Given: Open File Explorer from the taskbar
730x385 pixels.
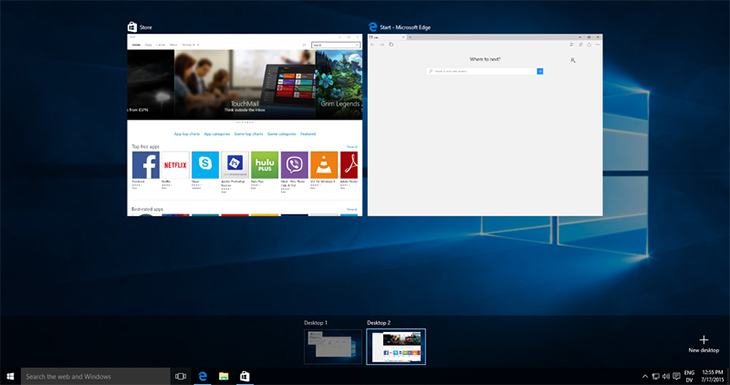Looking at the screenshot, I should (223, 376).
